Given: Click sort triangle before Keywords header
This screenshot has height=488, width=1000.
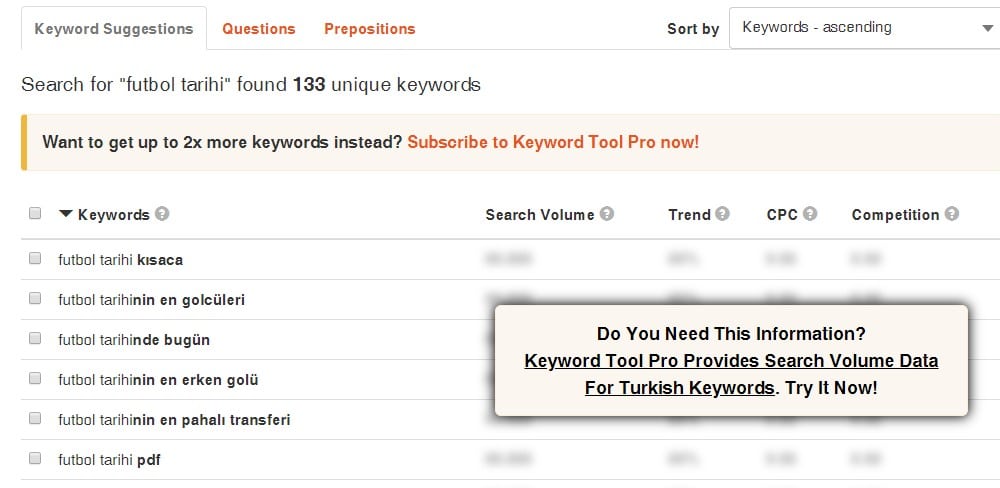Looking at the screenshot, I should (x=66, y=214).
